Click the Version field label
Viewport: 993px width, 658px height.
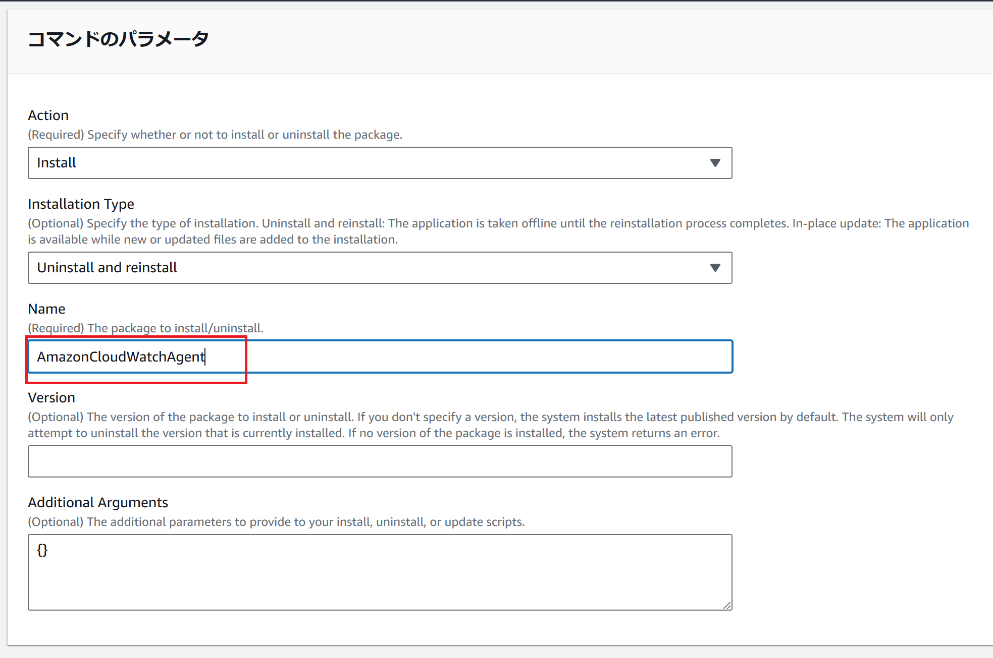pos(51,398)
